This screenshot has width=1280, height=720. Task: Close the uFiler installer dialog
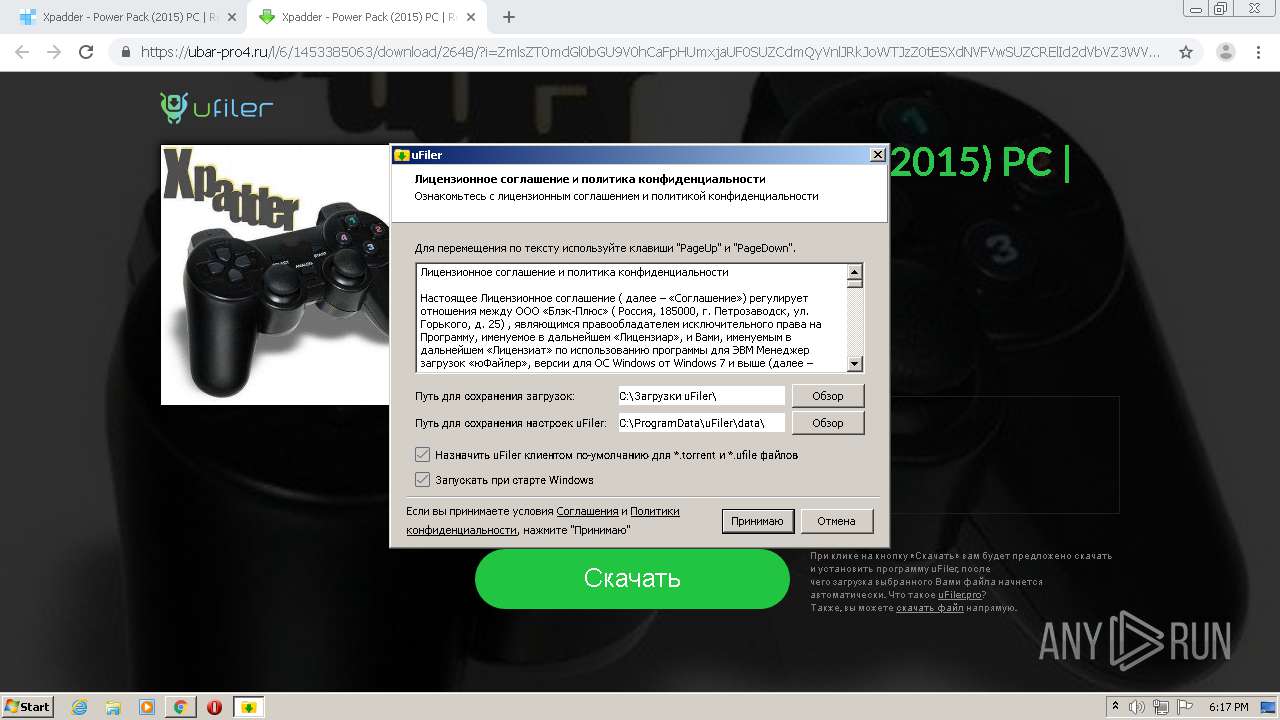click(877, 155)
